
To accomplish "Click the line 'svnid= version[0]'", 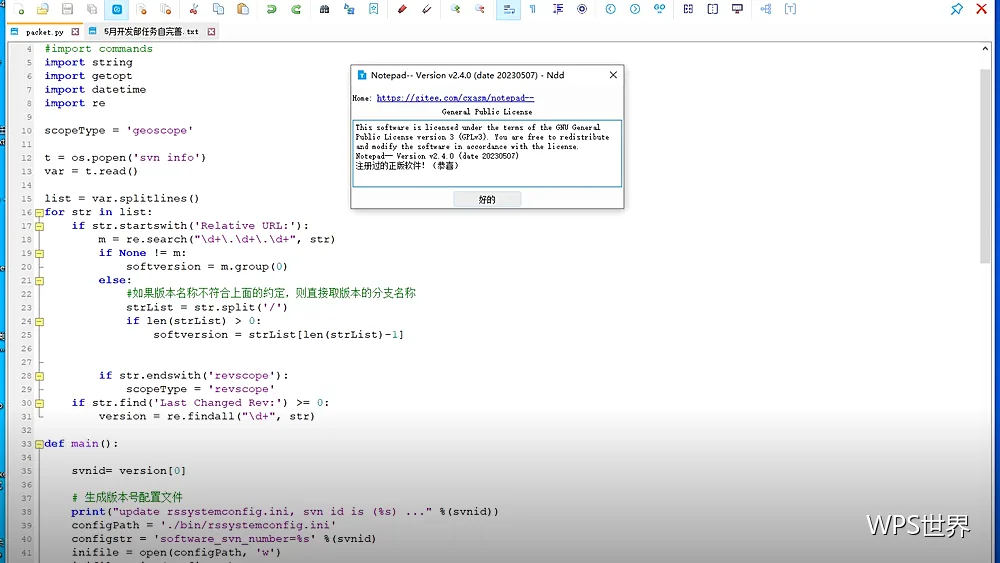I will (129, 471).
